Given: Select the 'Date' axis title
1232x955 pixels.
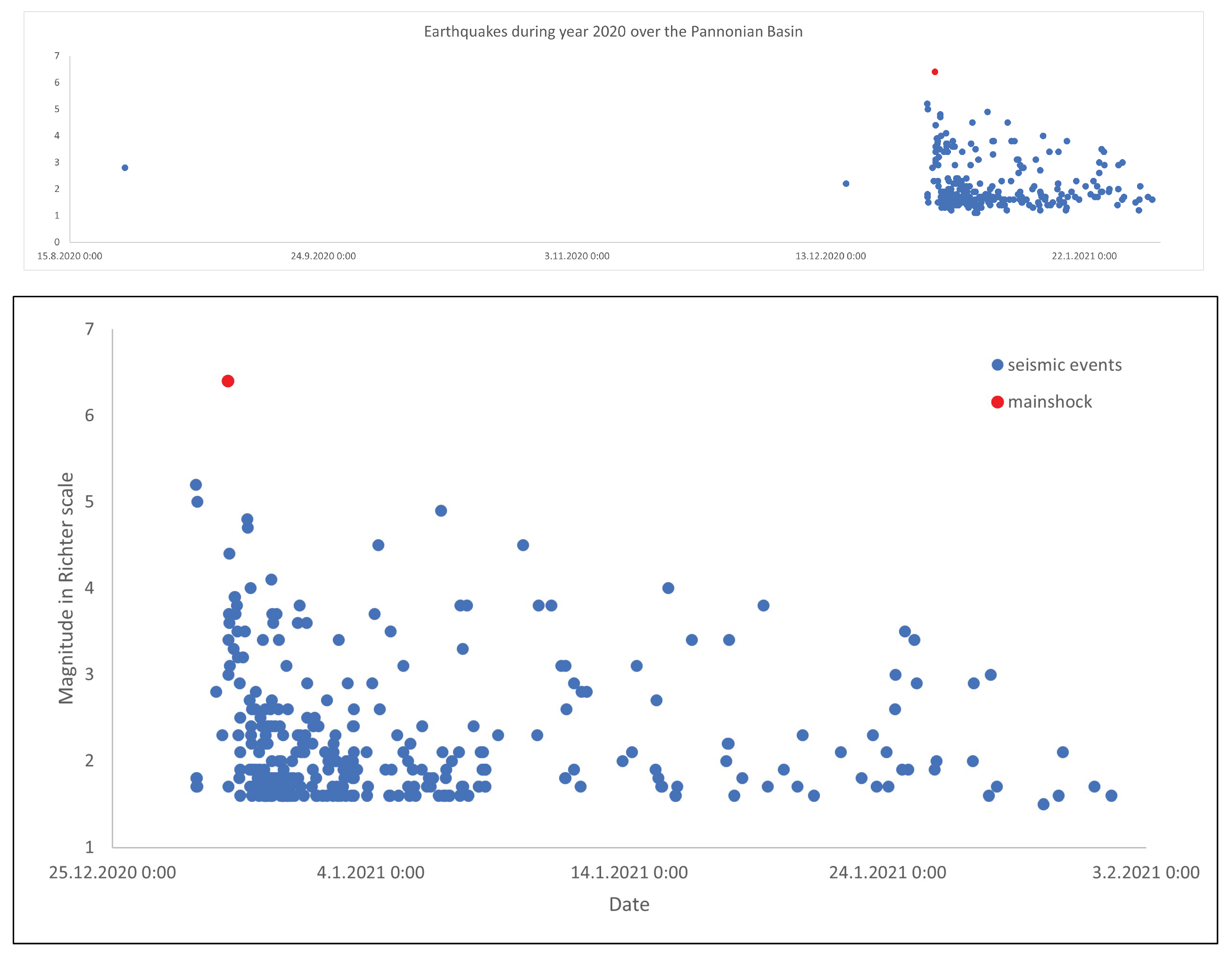Looking at the screenshot, I should point(629,904).
